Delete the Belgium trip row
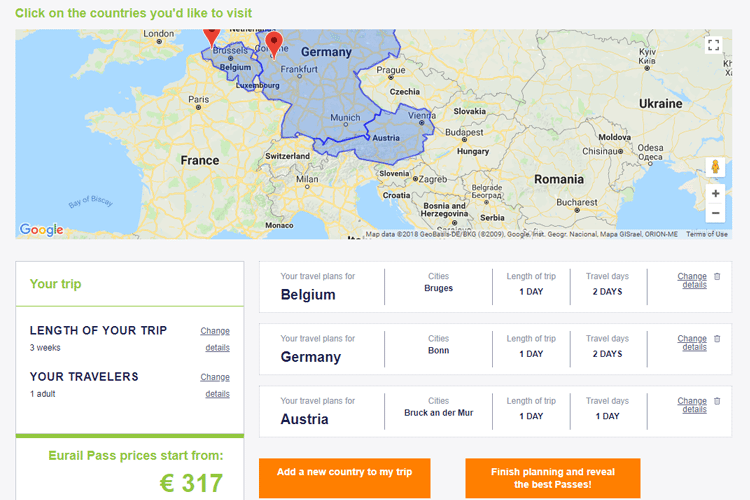The image size is (750, 500). tap(717, 277)
